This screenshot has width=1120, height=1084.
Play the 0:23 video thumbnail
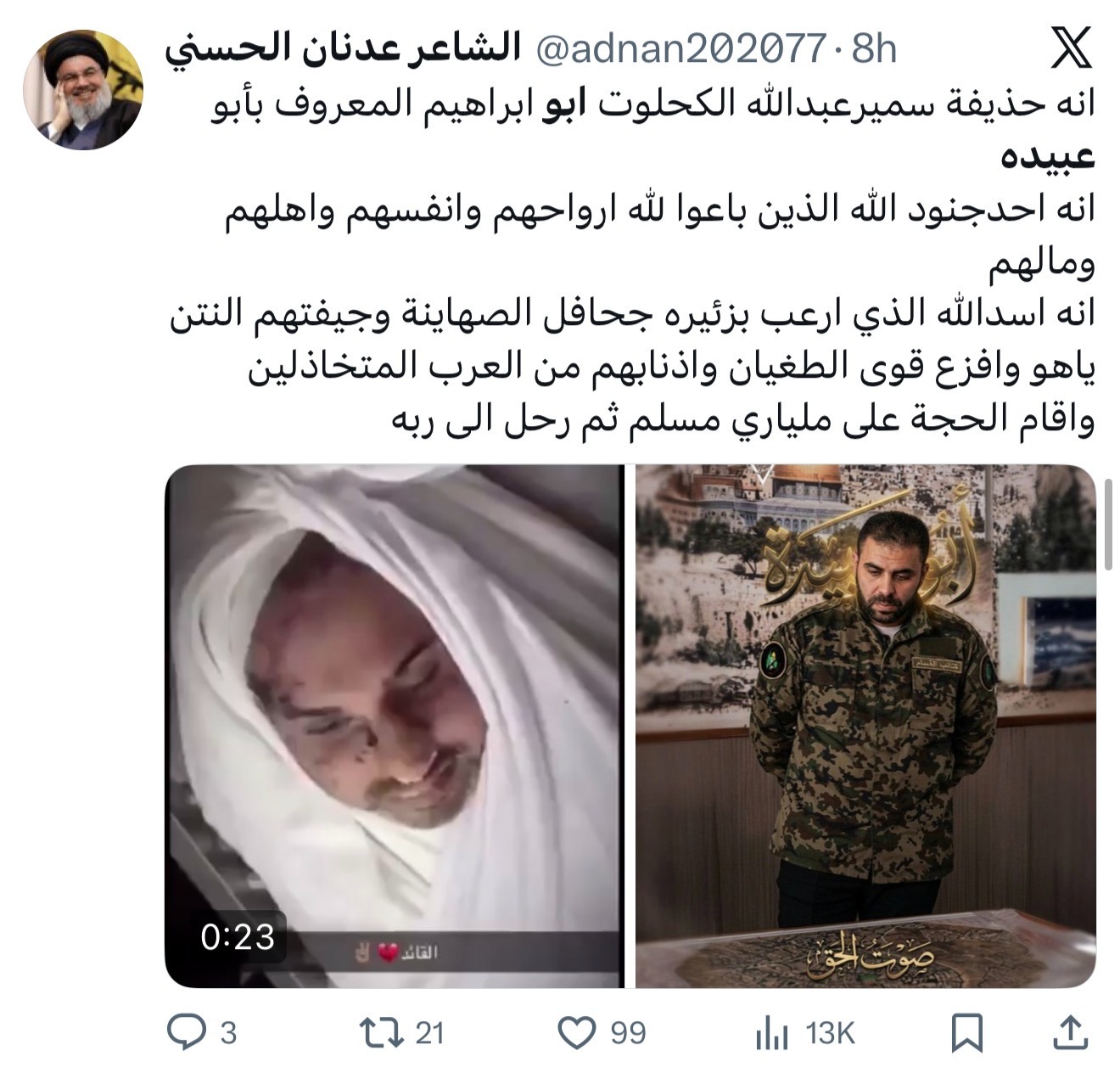pos(395,726)
